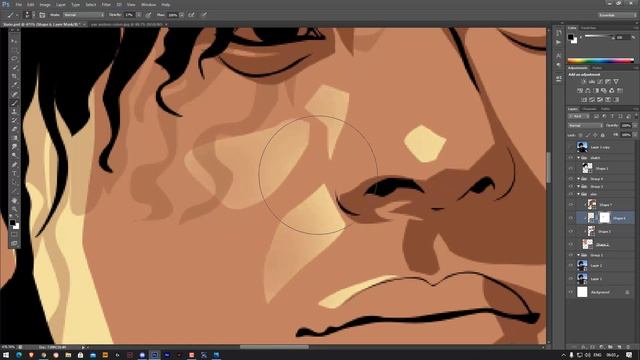The width and height of the screenshot is (640, 360).
Task: Click Delete layer trash icon
Action: pyautogui.click(x=628, y=347)
